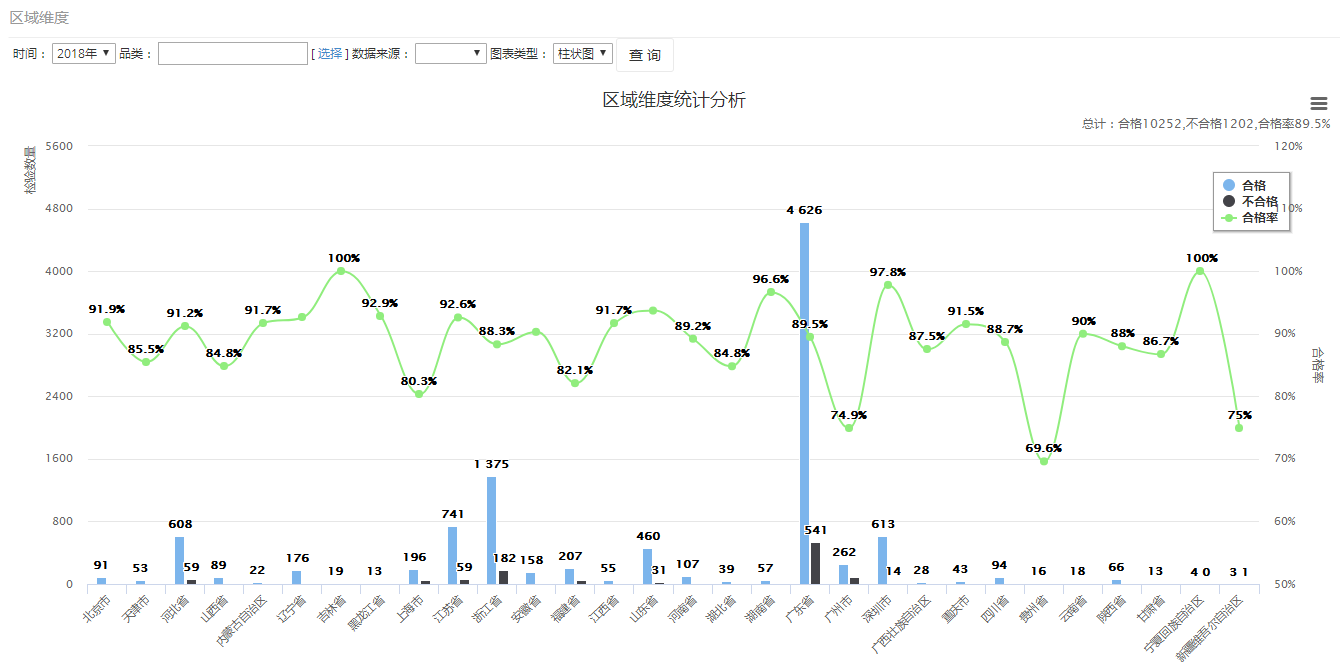Click the tall 广东省 blue bar
Viewport: 1340px width, 672px height.
click(804, 400)
